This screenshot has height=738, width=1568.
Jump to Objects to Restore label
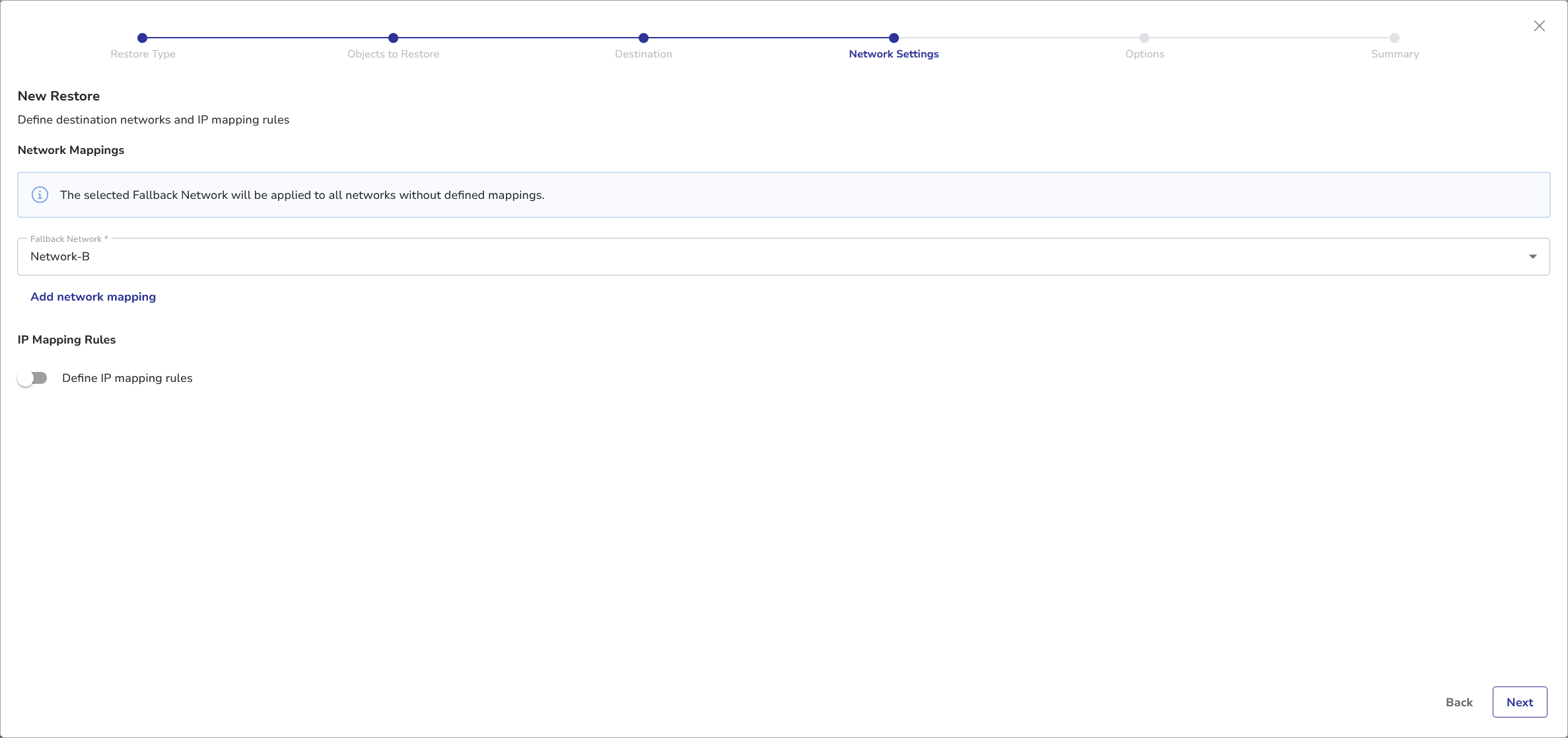point(393,54)
